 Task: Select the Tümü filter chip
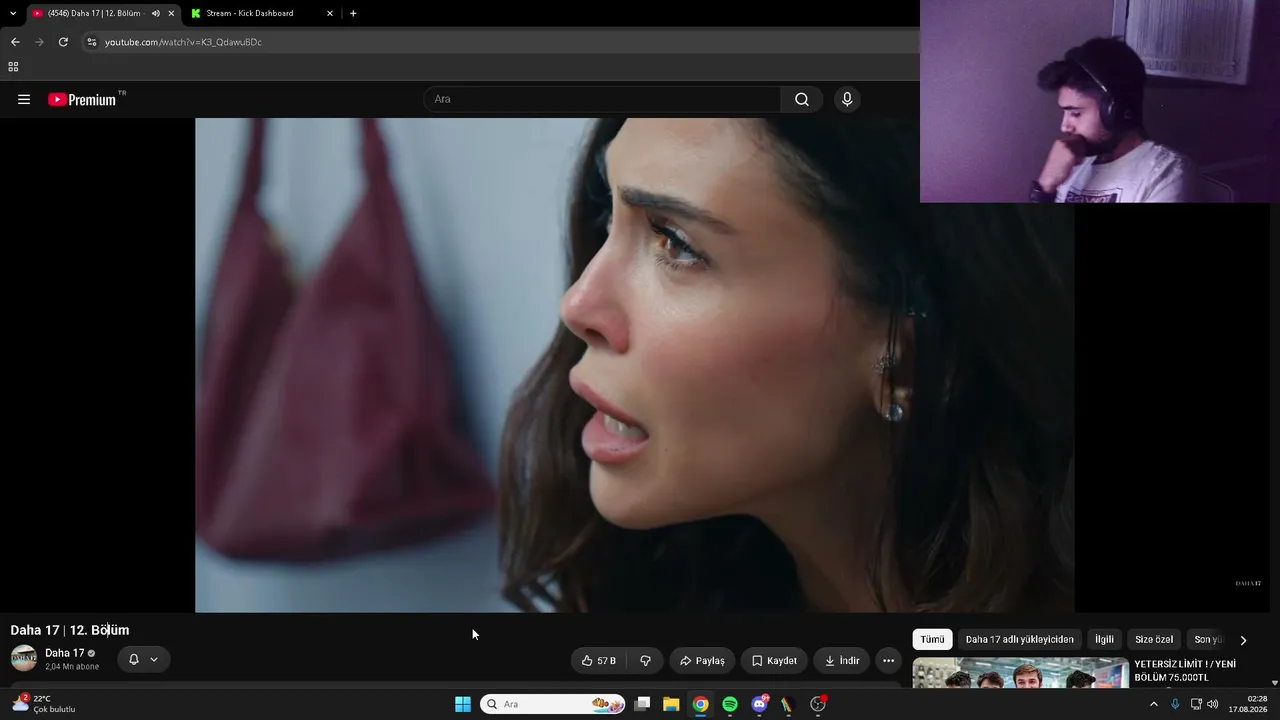(932, 639)
